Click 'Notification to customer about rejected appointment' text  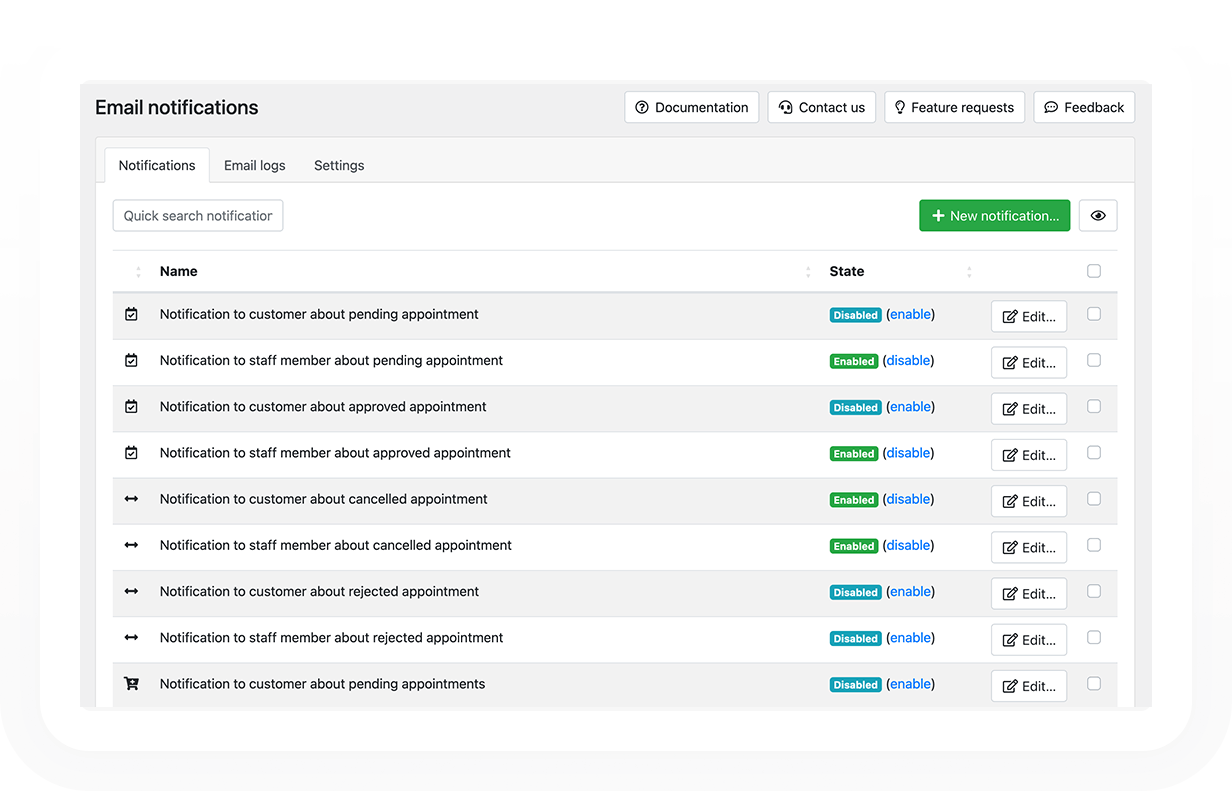pos(319,591)
